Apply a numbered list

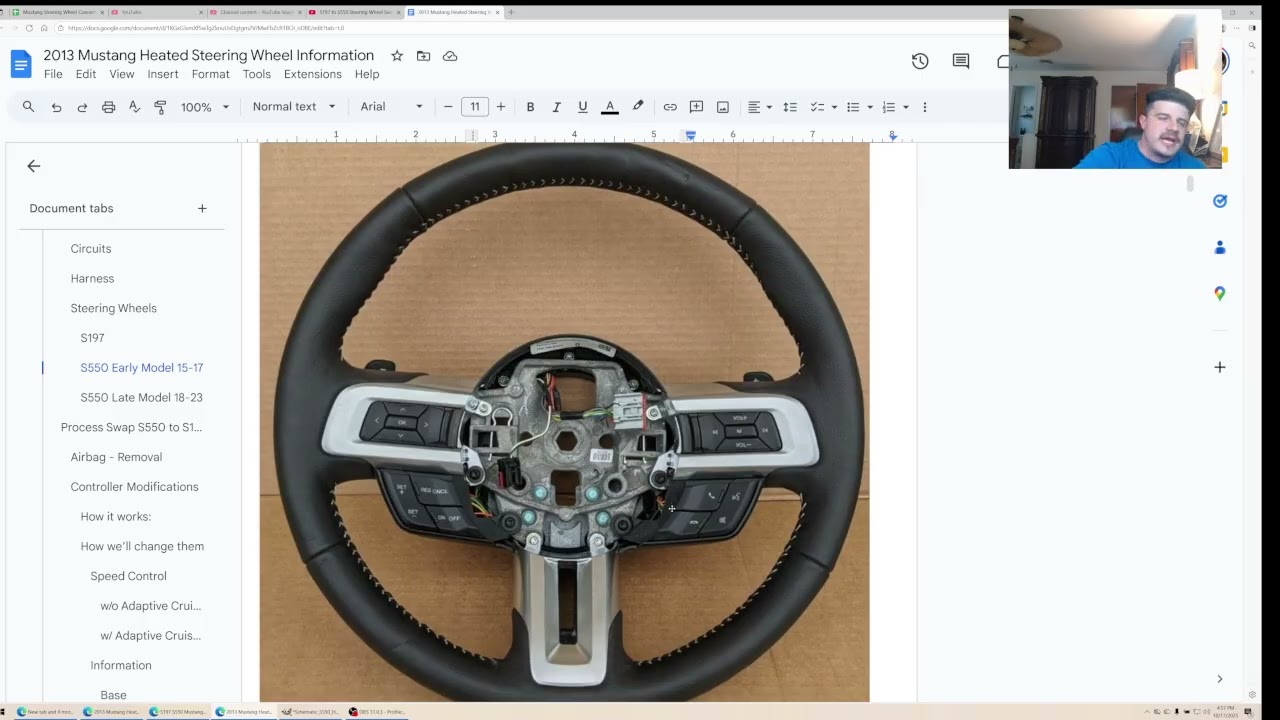point(888,107)
